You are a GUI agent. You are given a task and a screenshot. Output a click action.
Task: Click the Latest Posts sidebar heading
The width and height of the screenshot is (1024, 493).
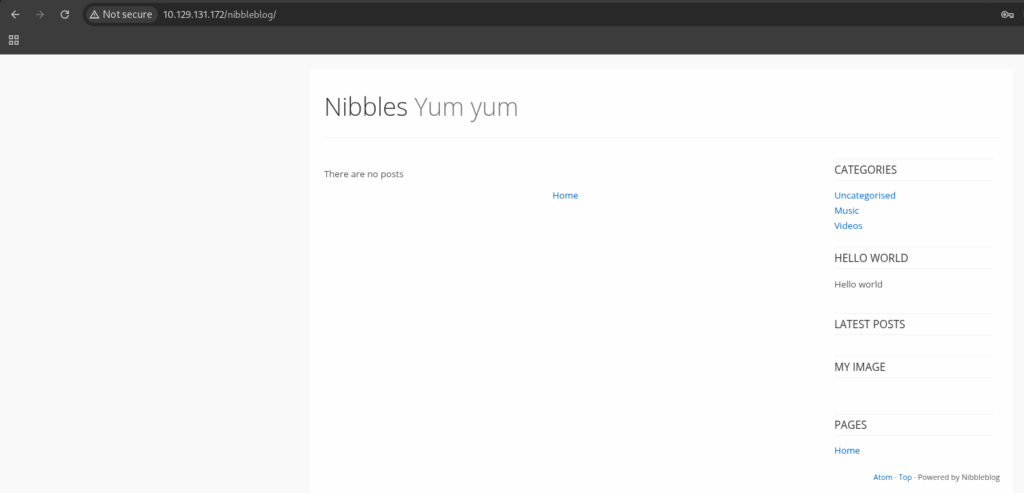pos(869,324)
